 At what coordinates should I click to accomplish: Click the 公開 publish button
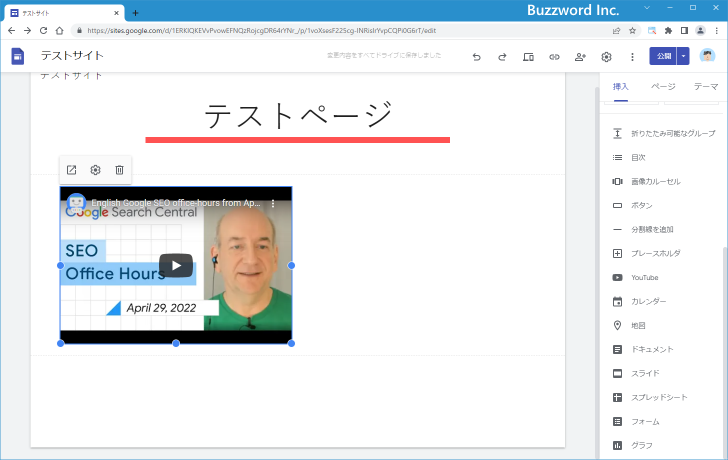663,56
